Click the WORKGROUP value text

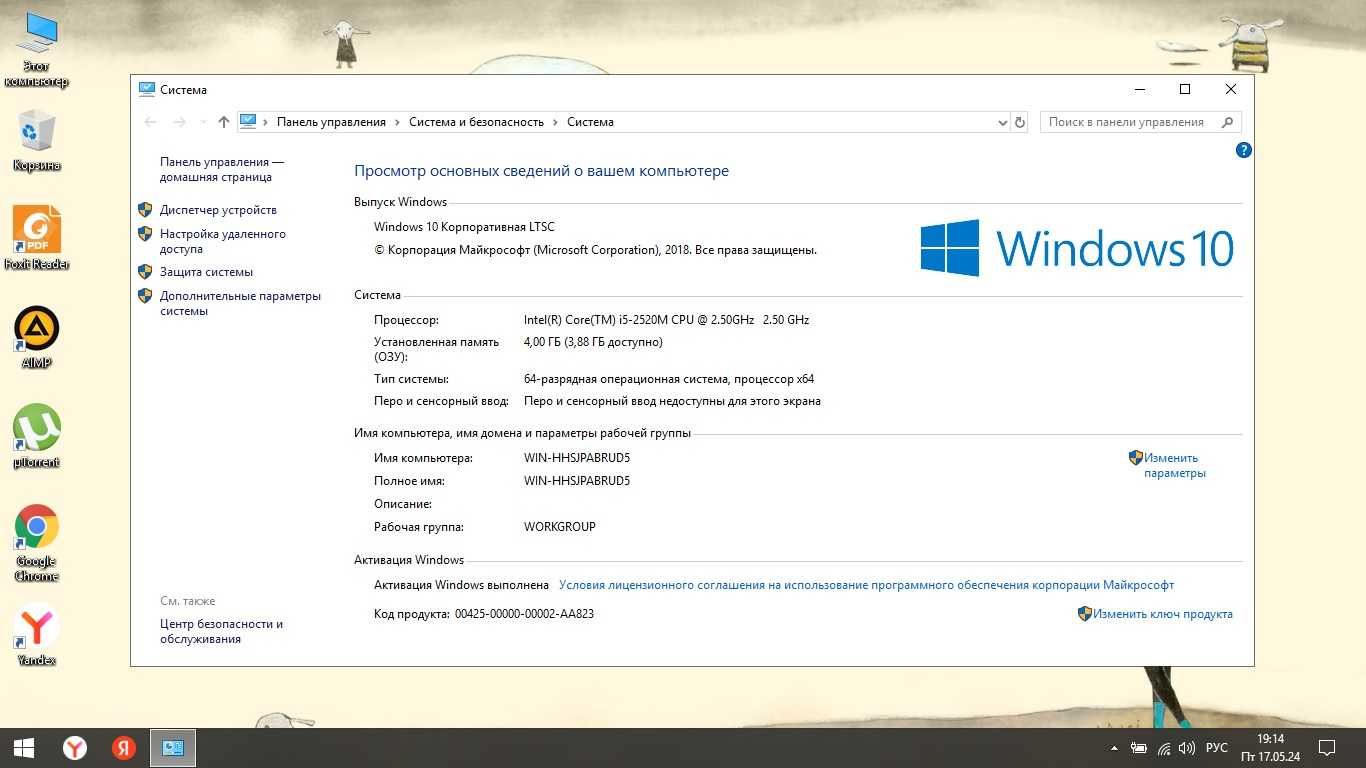click(560, 527)
